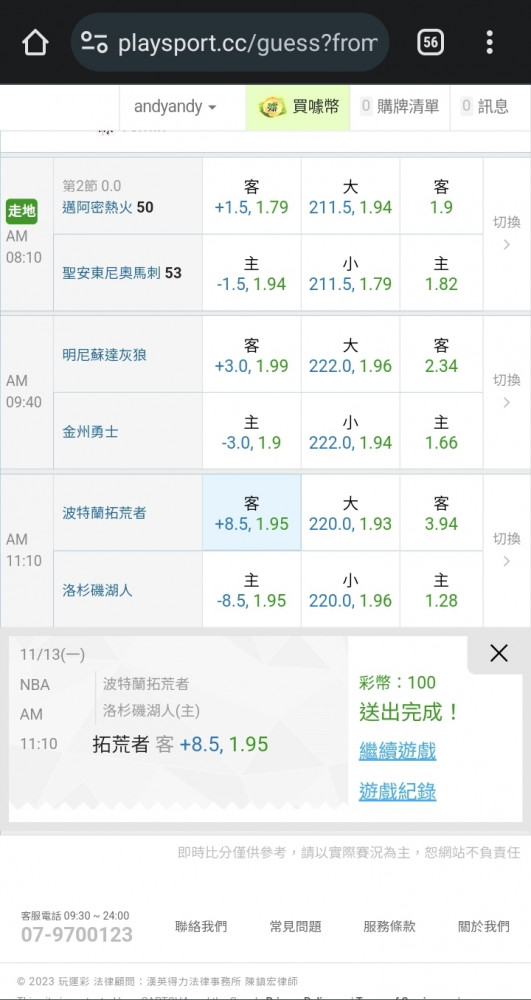The width and height of the screenshot is (531, 1000).
Task: Click the 繼續遊戲 link
Action: click(397, 751)
